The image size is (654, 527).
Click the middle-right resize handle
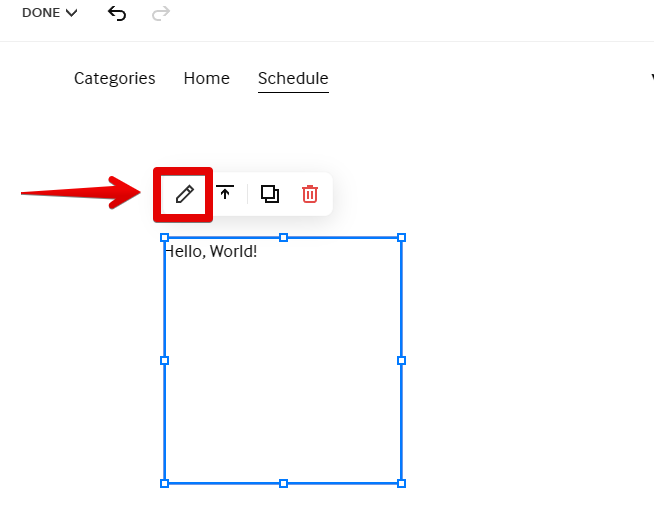(401, 360)
